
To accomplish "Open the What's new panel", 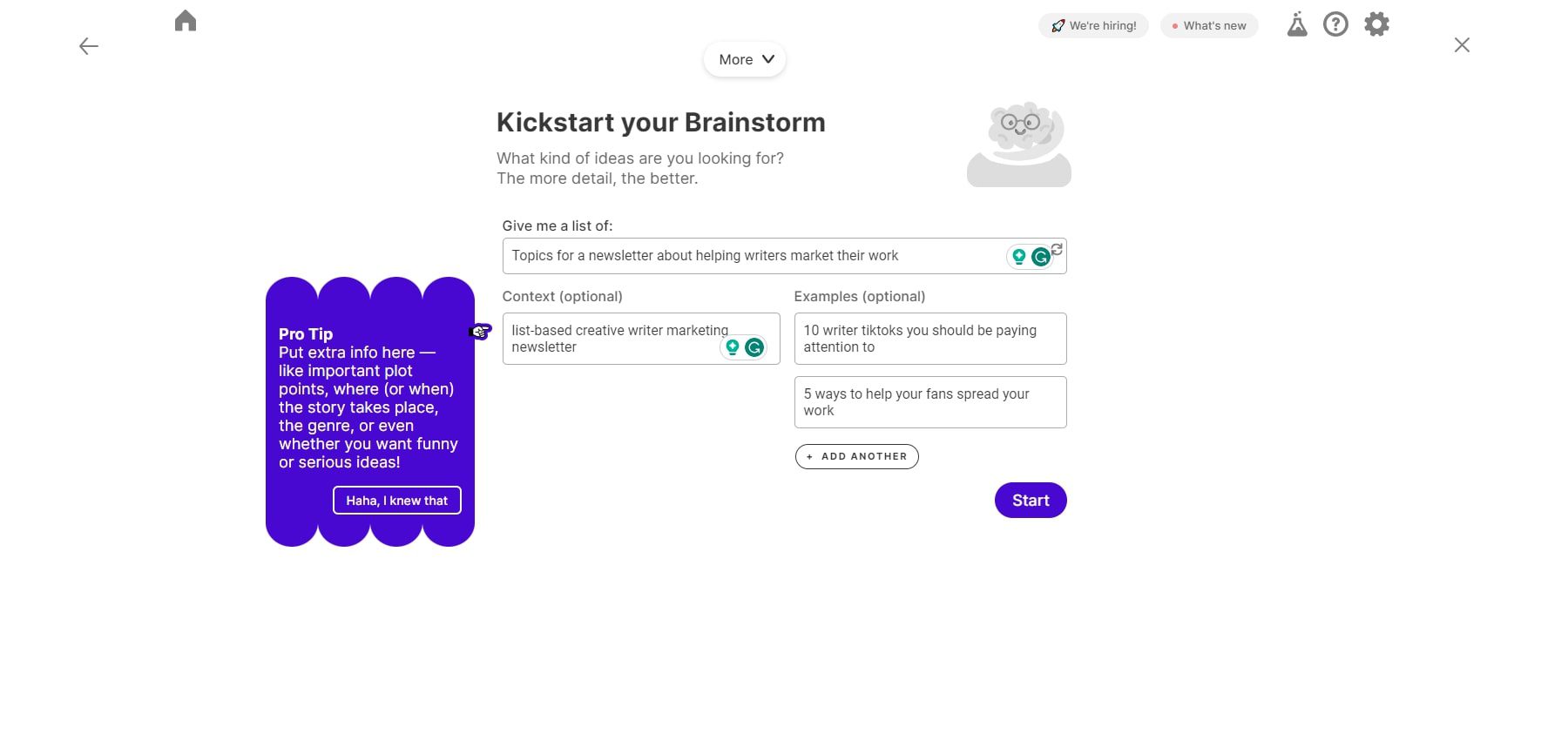I will (x=1209, y=26).
